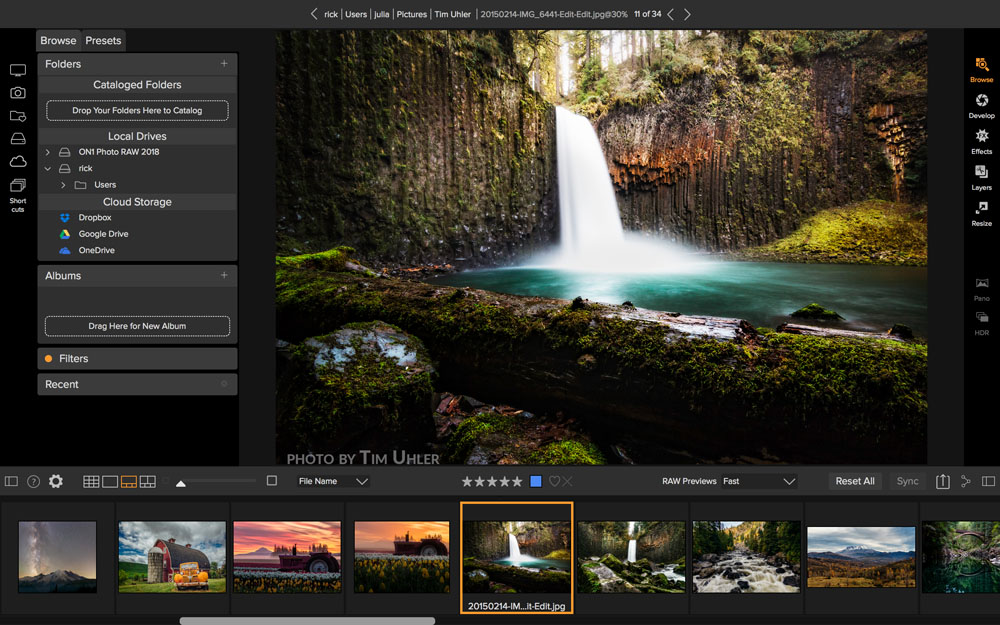Toggle the left panel visibility
Viewport: 1000px width, 625px height.
pyautogui.click(x=11, y=481)
